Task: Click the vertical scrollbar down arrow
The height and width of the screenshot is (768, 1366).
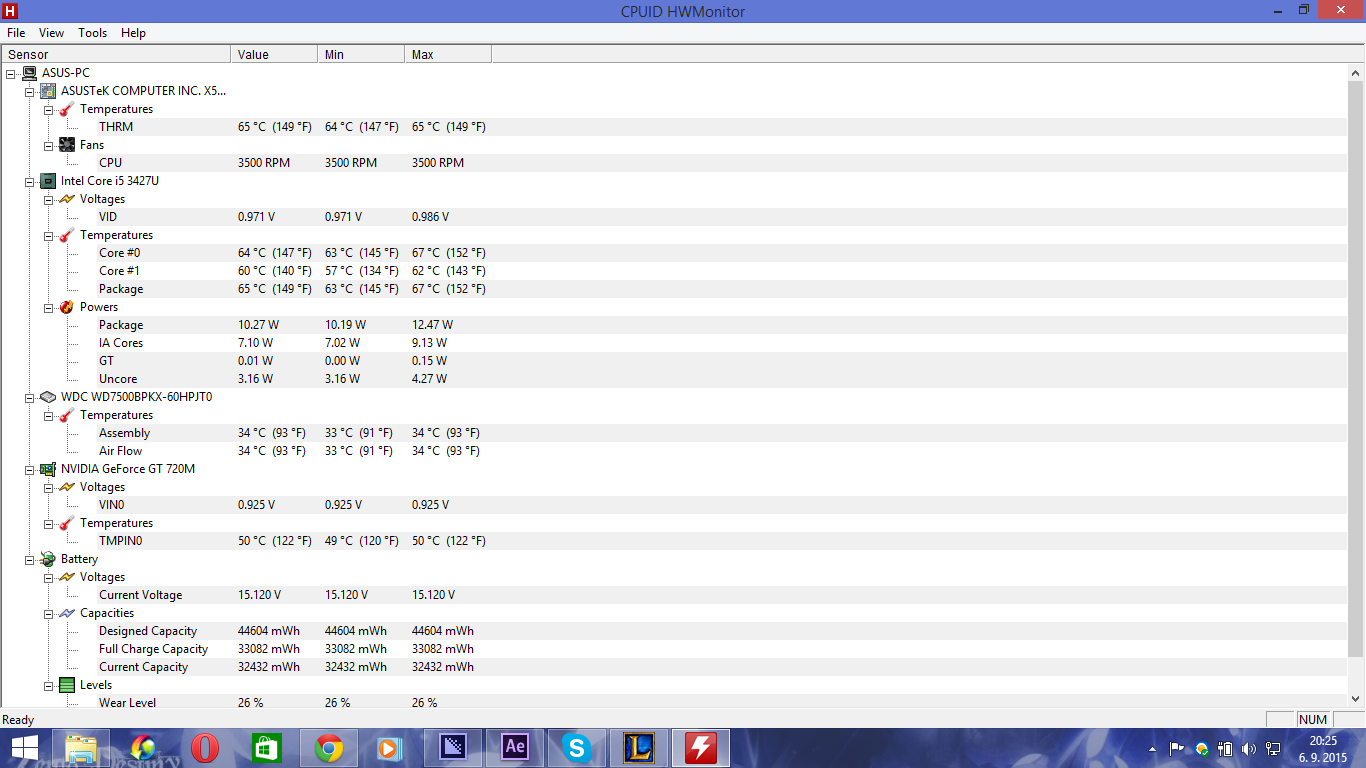Action: click(1356, 699)
